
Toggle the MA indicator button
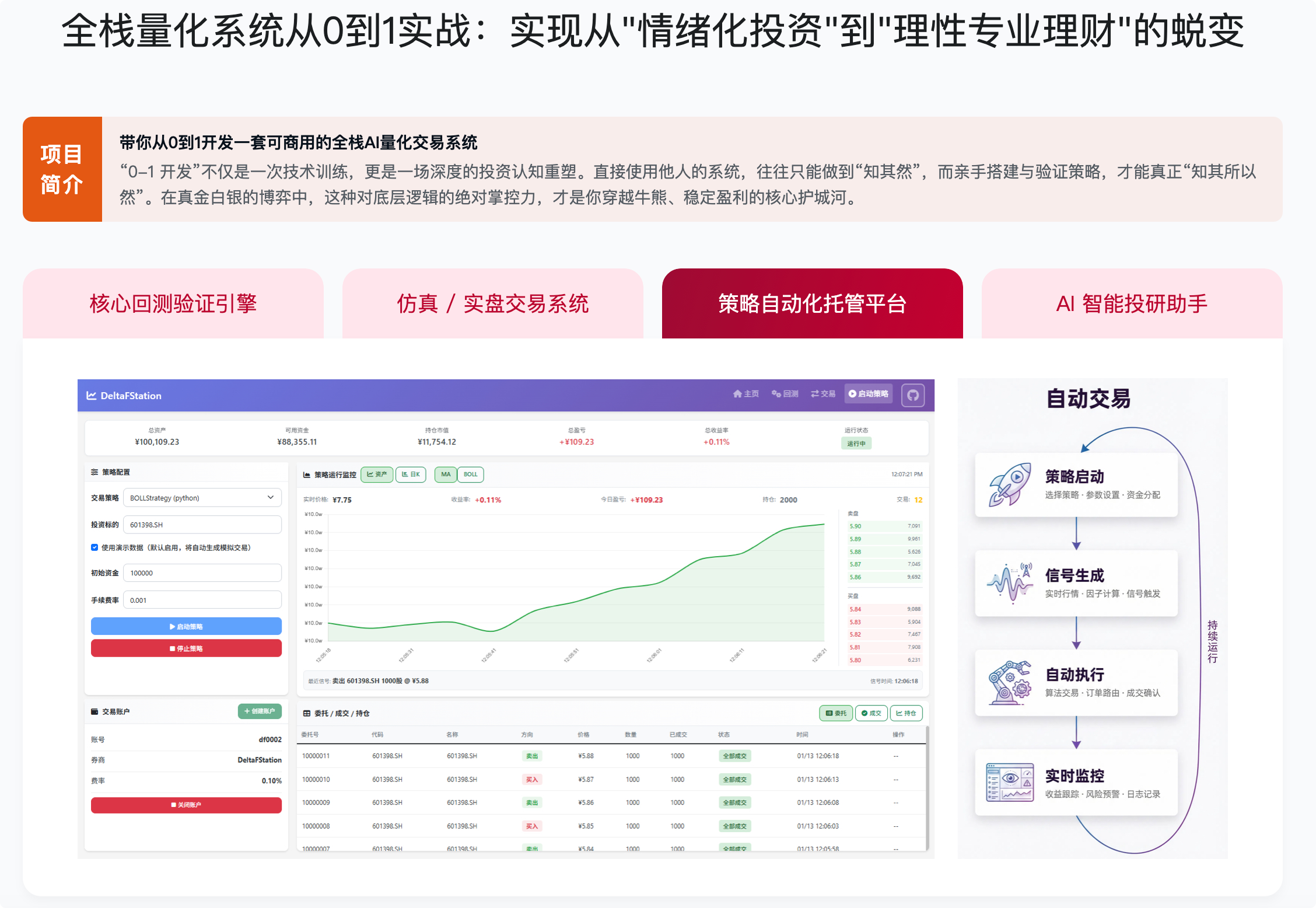coord(446,474)
